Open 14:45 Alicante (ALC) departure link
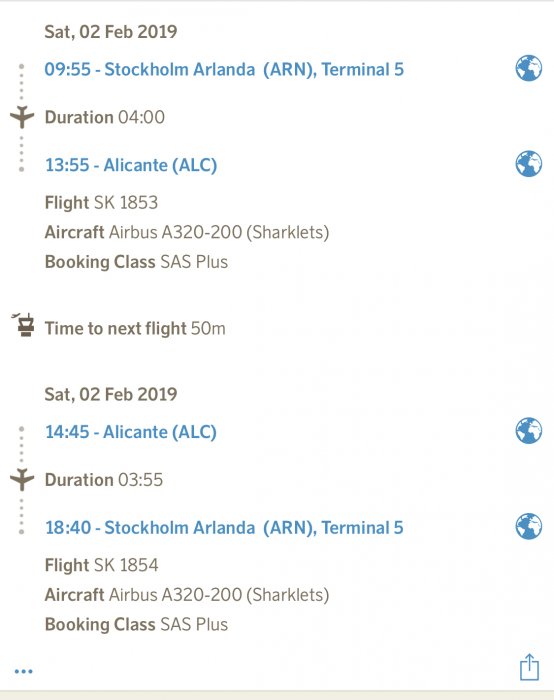The height and width of the screenshot is (700, 554). 131,432
